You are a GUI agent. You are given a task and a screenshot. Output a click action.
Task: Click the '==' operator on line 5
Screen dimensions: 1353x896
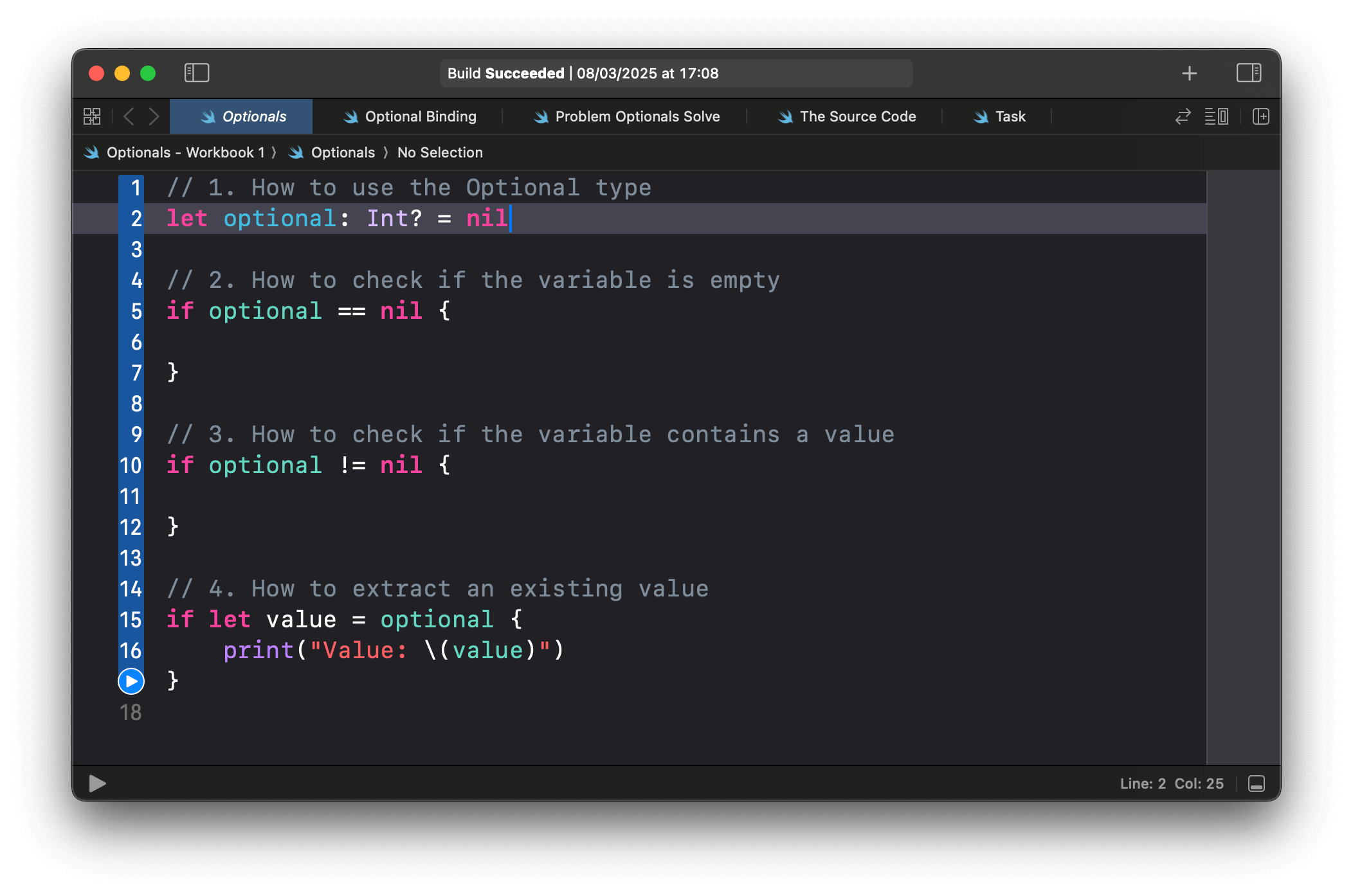[352, 311]
